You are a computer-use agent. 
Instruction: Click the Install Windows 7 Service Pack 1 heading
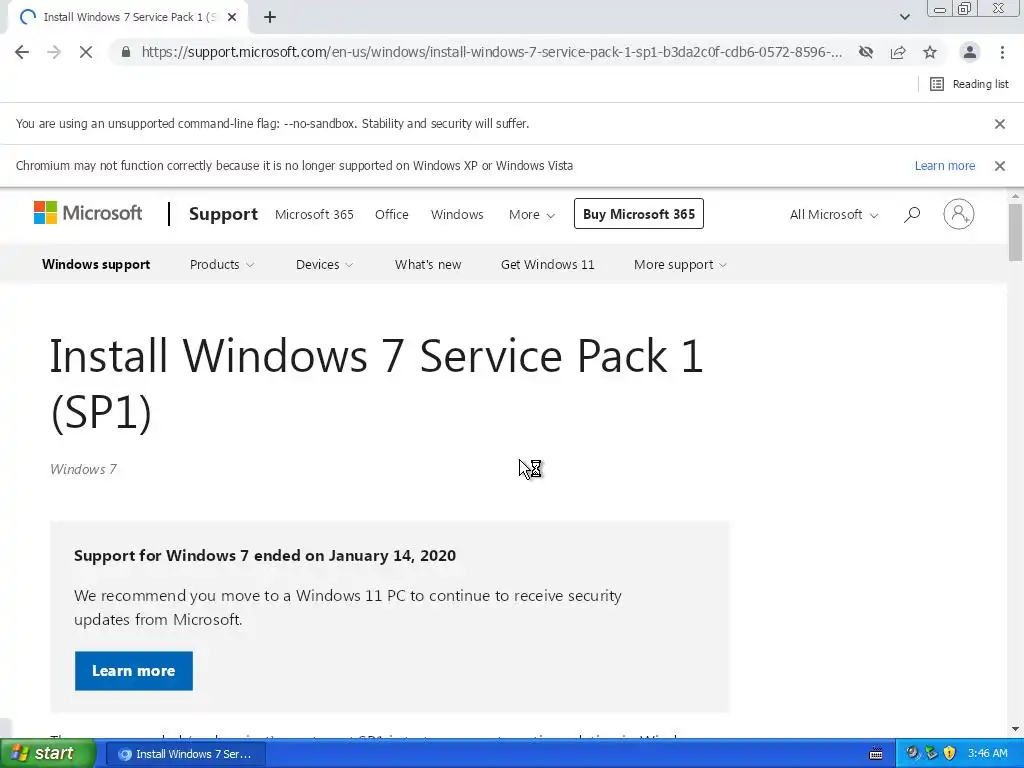(x=376, y=384)
